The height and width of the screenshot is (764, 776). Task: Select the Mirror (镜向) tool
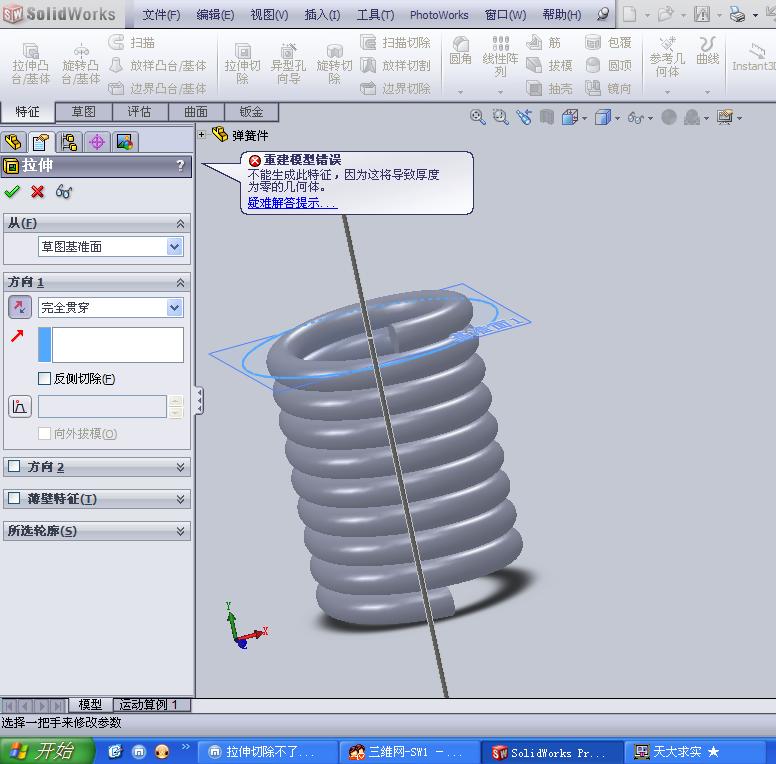pyautogui.click(x=608, y=89)
